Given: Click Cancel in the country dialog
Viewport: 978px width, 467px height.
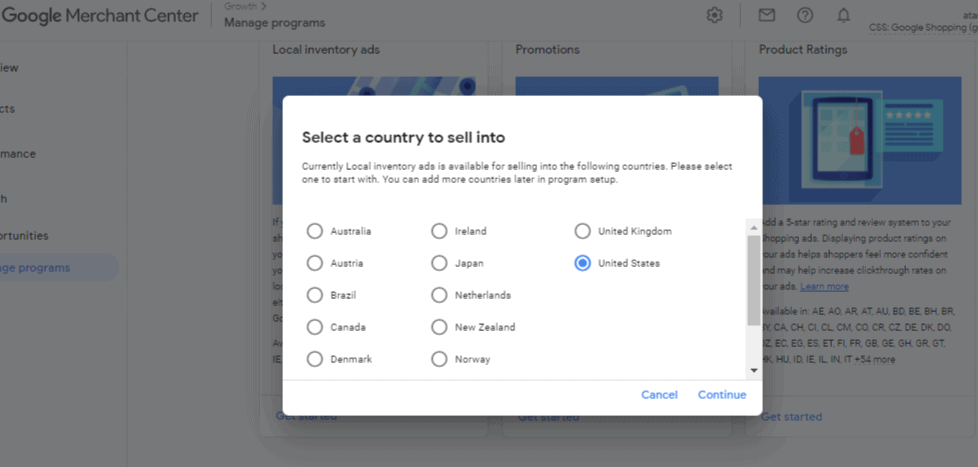Looking at the screenshot, I should coord(659,395).
